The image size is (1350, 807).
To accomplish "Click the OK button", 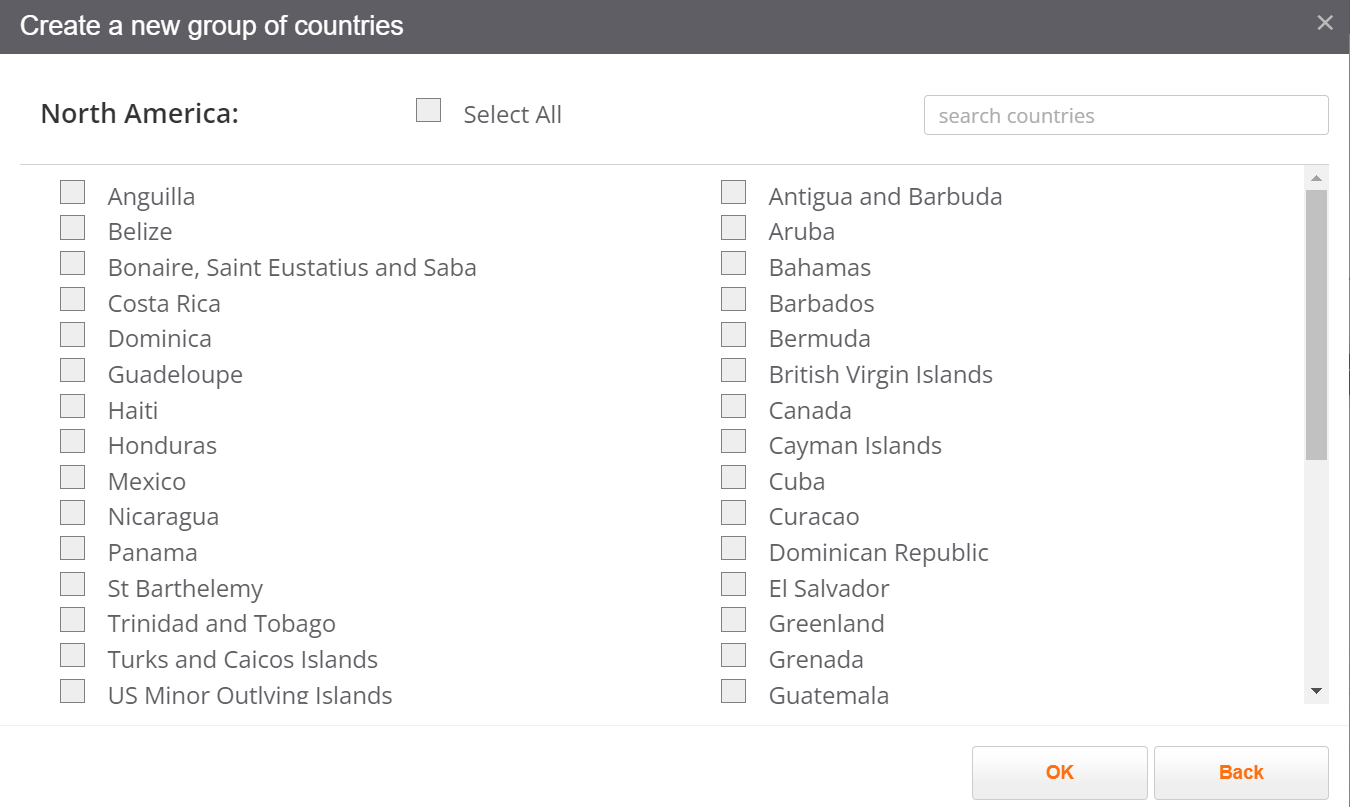I will coord(1059,772).
